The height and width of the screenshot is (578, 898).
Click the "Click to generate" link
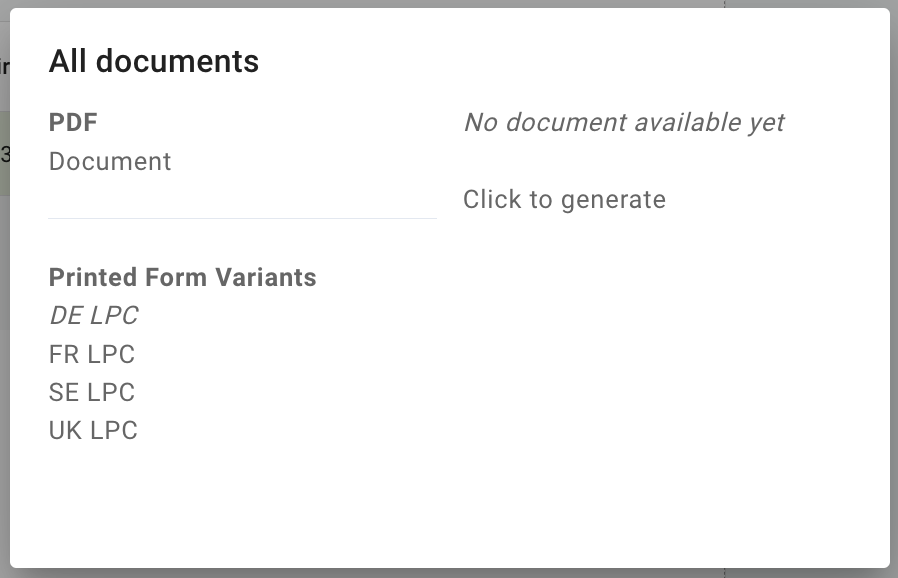(564, 200)
